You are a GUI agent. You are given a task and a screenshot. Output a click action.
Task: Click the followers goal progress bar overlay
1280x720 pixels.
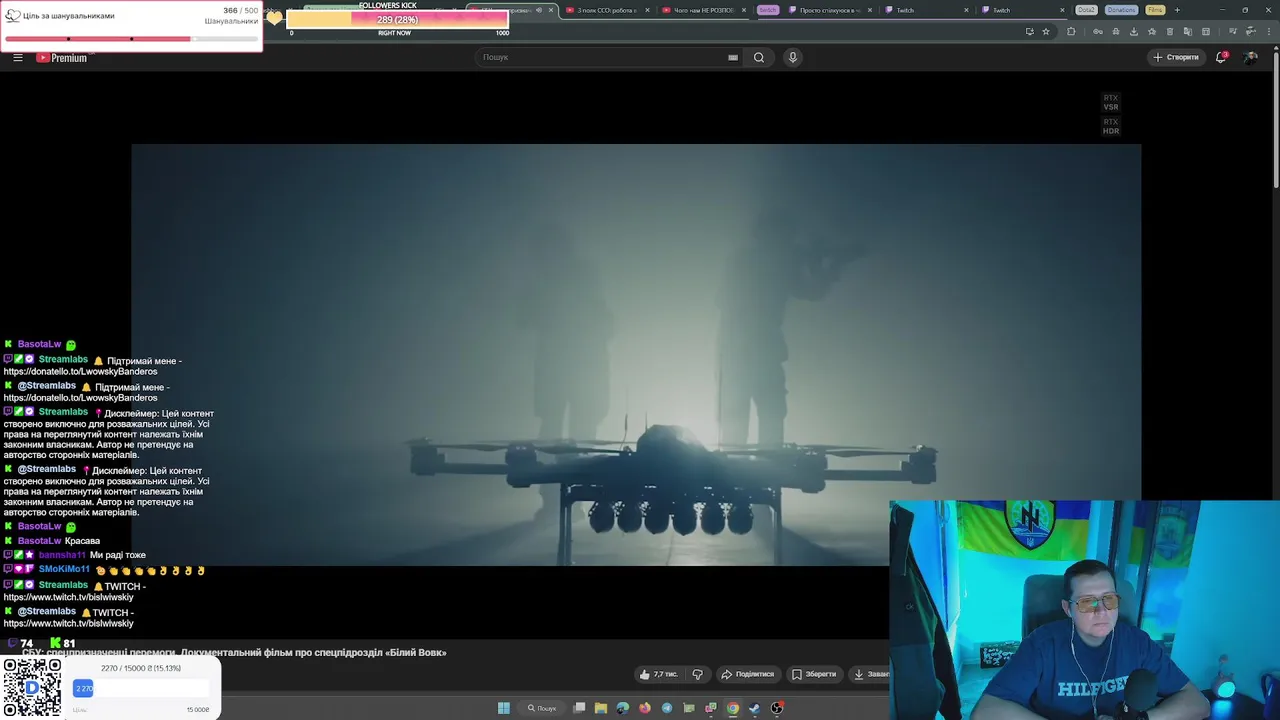pyautogui.click(x=131, y=39)
